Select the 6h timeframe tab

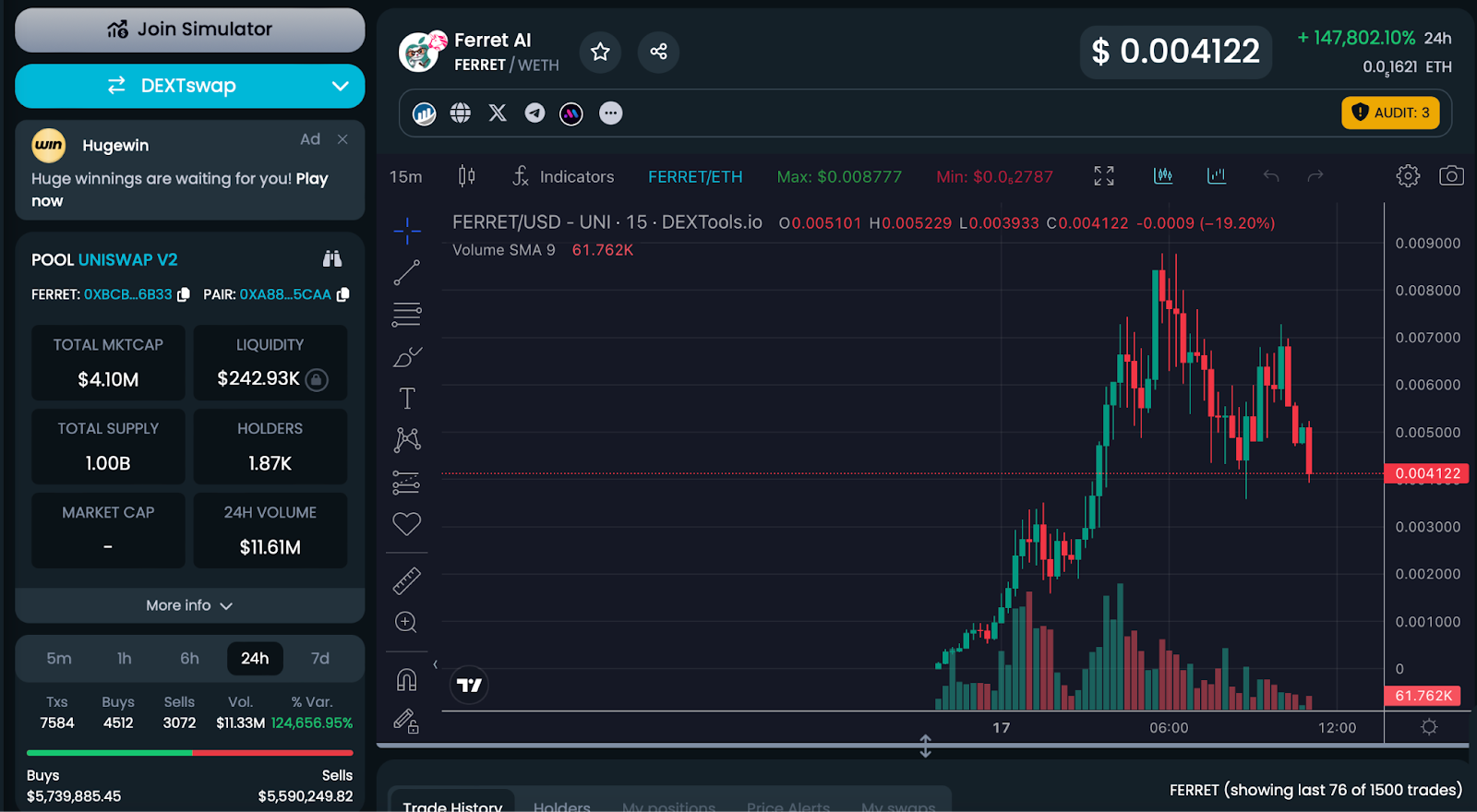coord(189,658)
